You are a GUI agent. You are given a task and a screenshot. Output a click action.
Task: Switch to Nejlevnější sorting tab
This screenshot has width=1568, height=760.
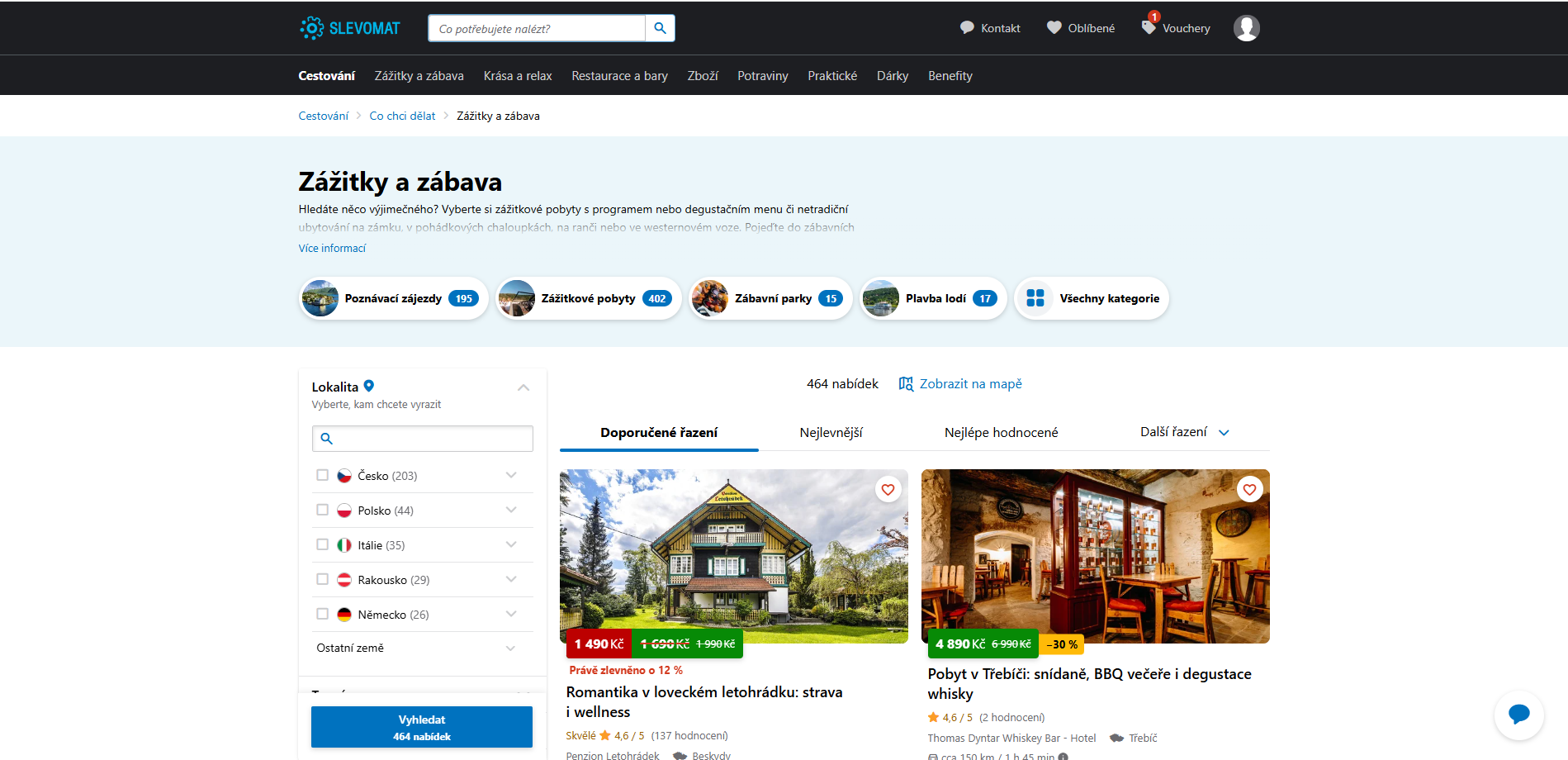tap(831, 432)
